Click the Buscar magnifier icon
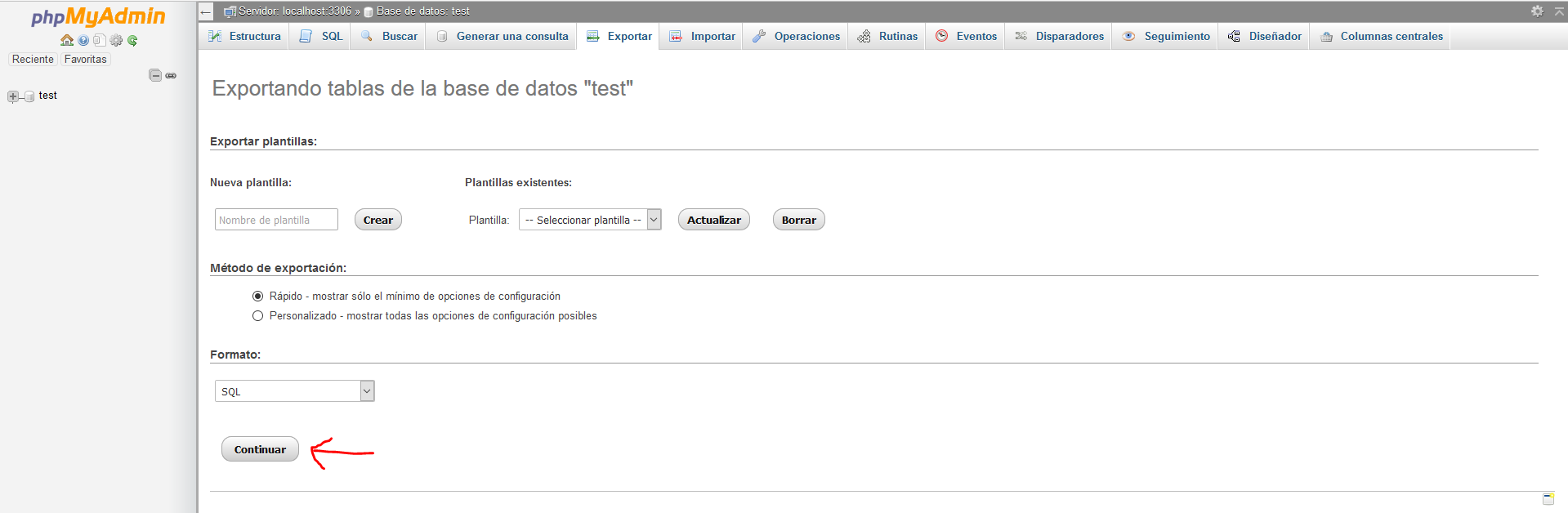 click(x=367, y=36)
